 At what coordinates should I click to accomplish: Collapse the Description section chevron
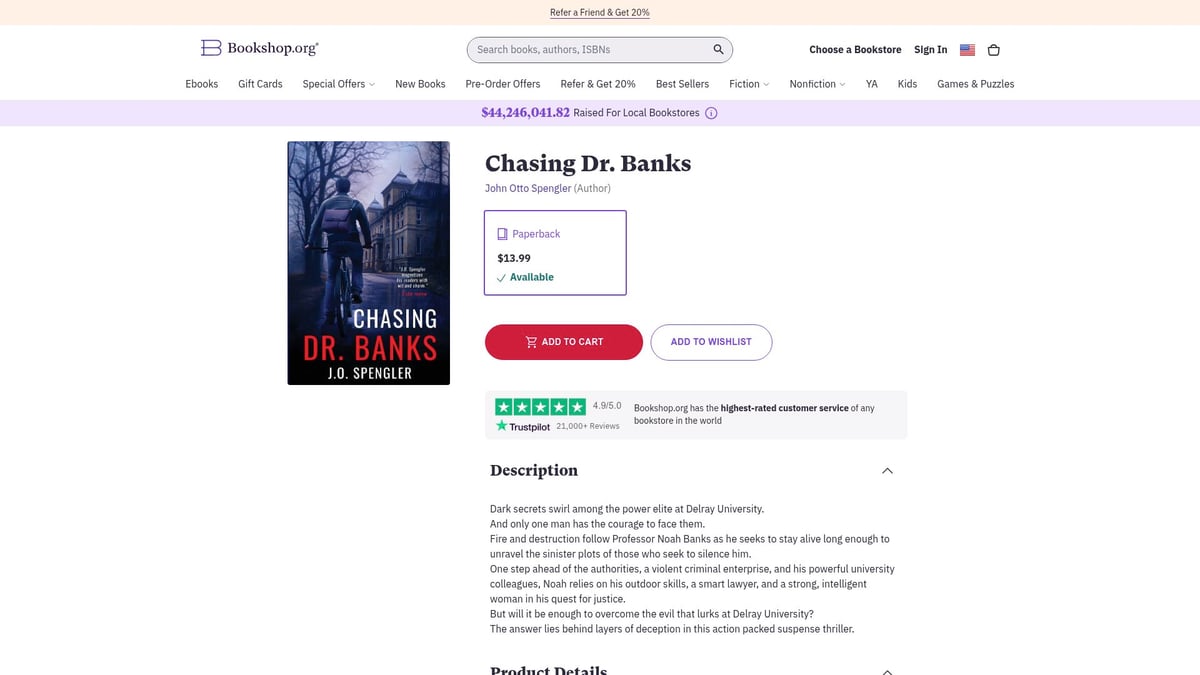pyautogui.click(x=887, y=471)
